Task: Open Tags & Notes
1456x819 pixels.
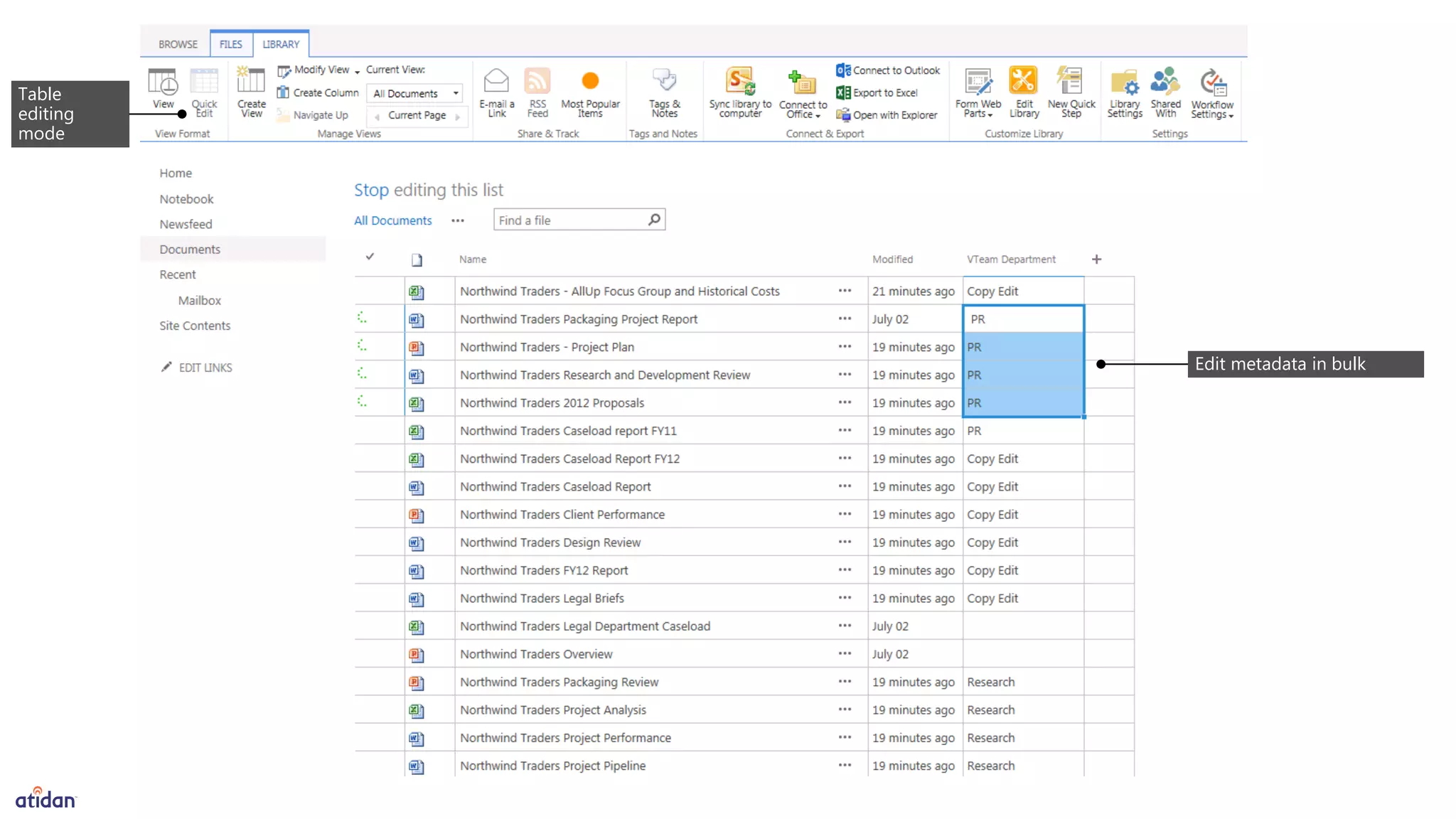Action: click(664, 92)
